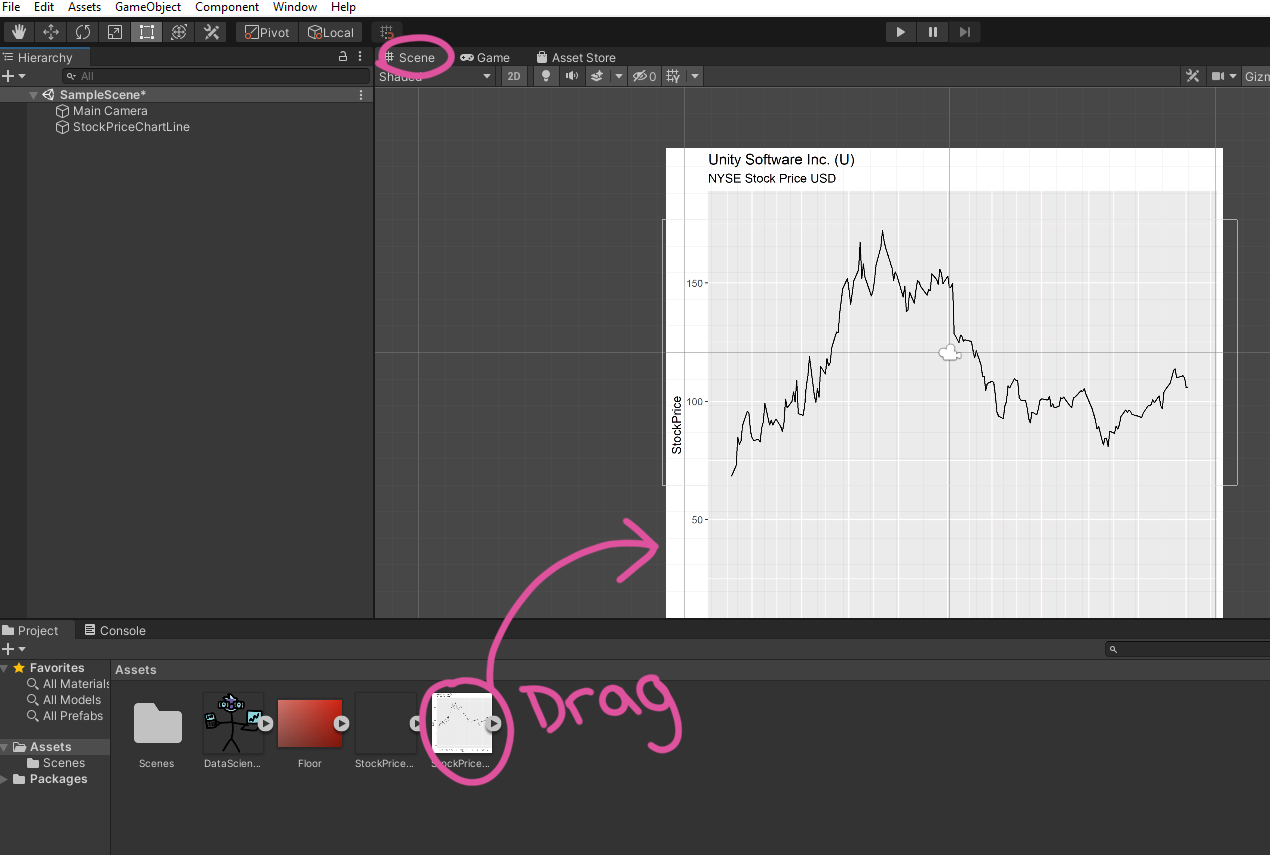Toggle scene audio speaker icon
Image resolution: width=1270 pixels, height=855 pixels.
(571, 76)
